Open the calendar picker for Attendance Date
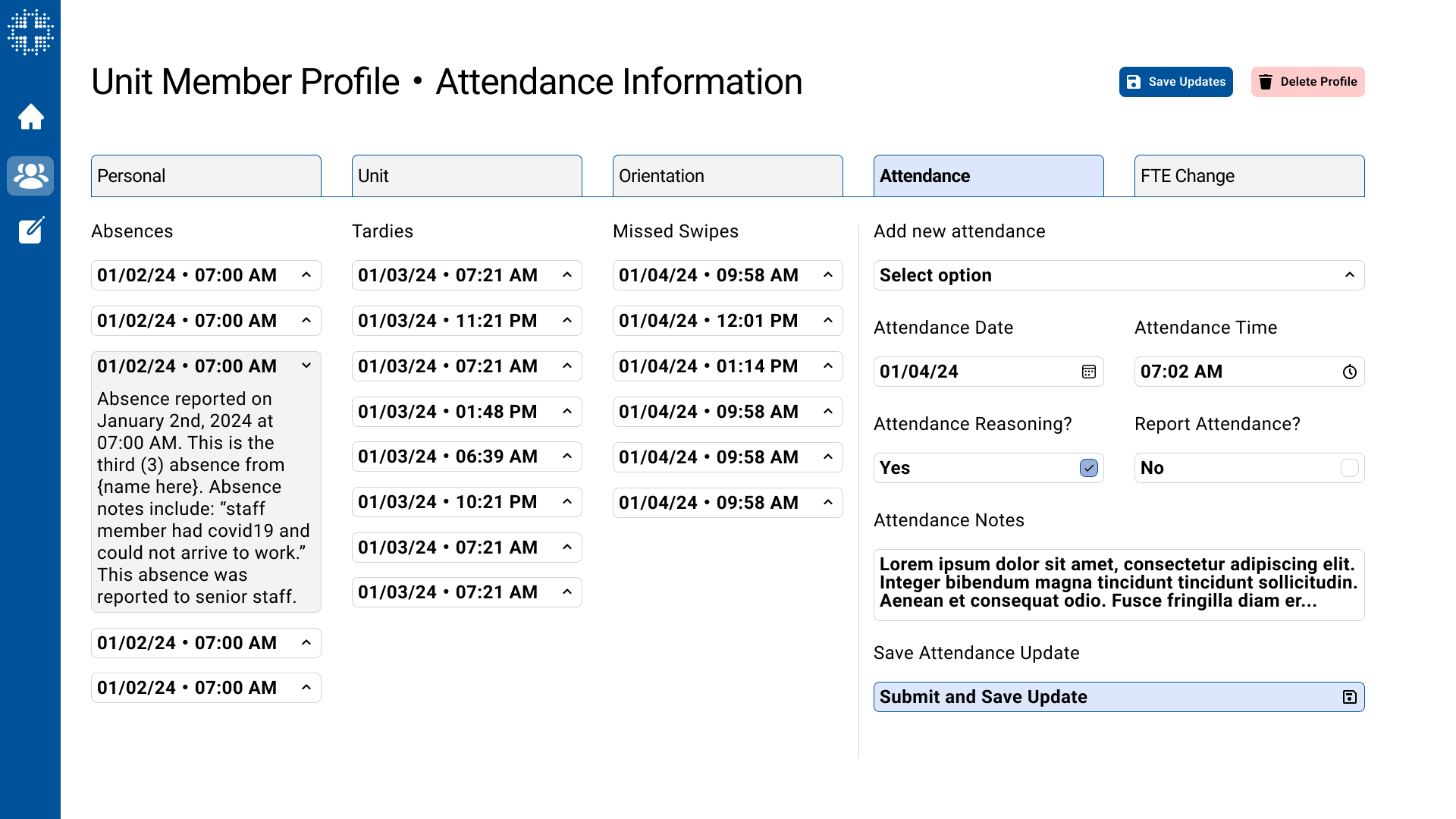Screen dimensions: 1456x819 [x=1088, y=372]
